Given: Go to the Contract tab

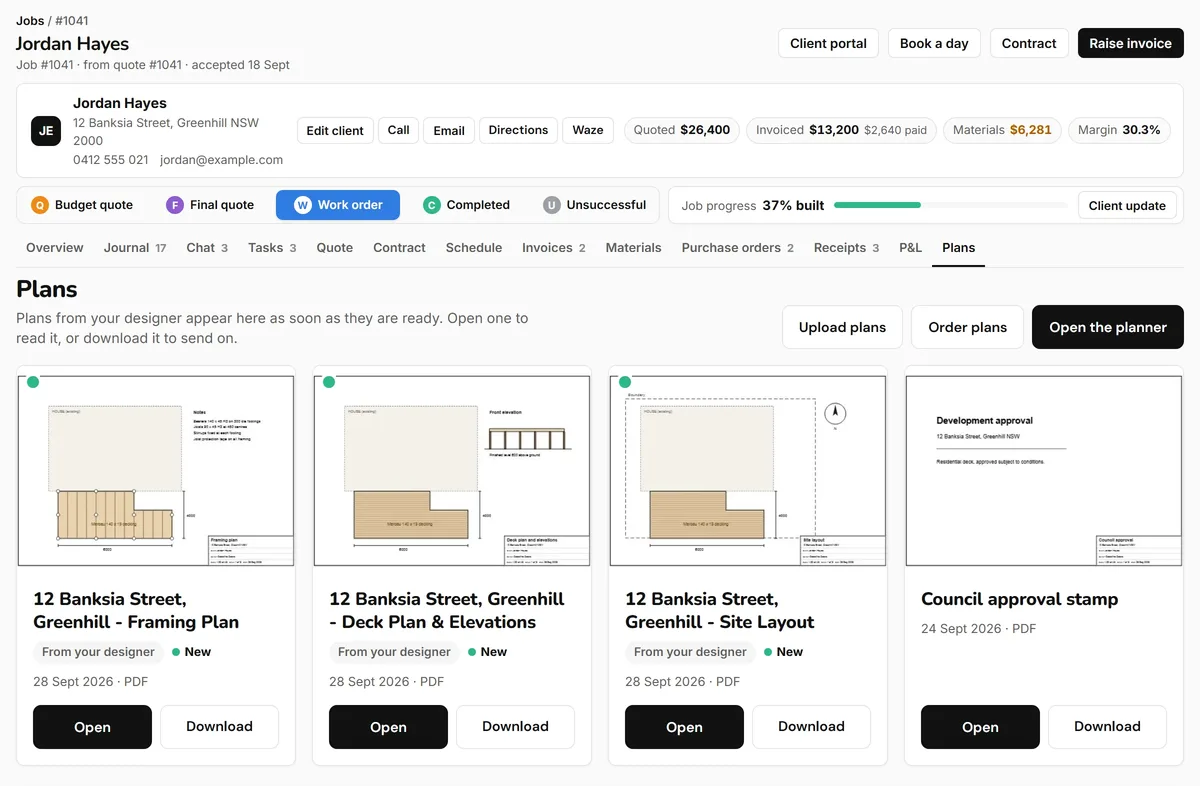Looking at the screenshot, I should tap(399, 248).
